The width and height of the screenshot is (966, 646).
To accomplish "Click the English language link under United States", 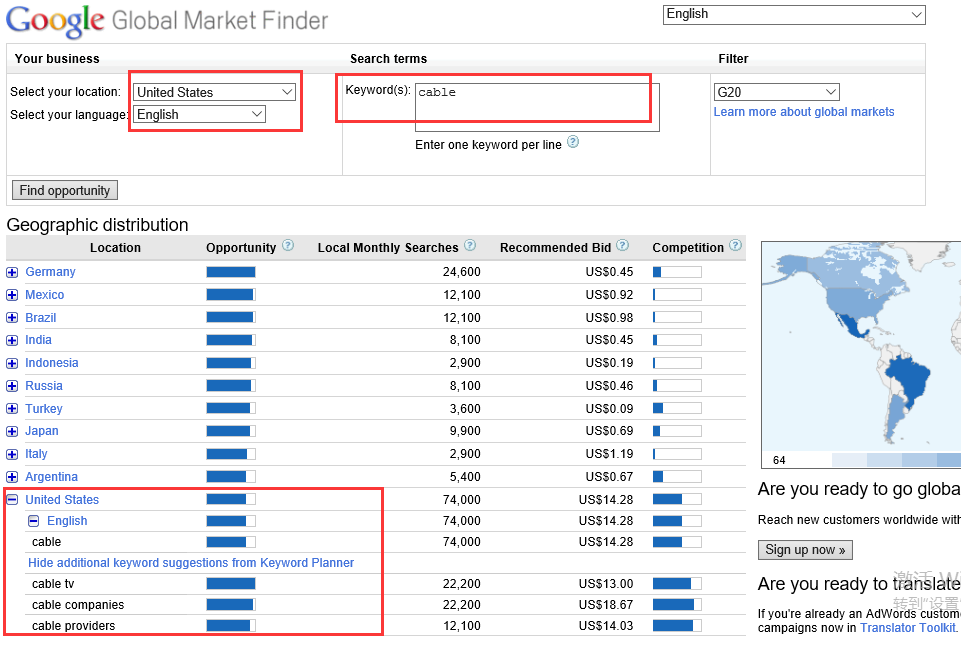I will pyautogui.click(x=67, y=521).
